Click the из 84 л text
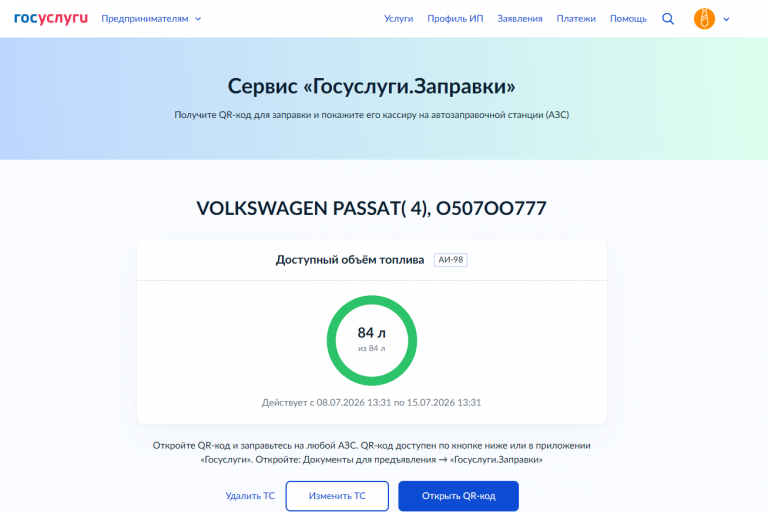 click(372, 348)
